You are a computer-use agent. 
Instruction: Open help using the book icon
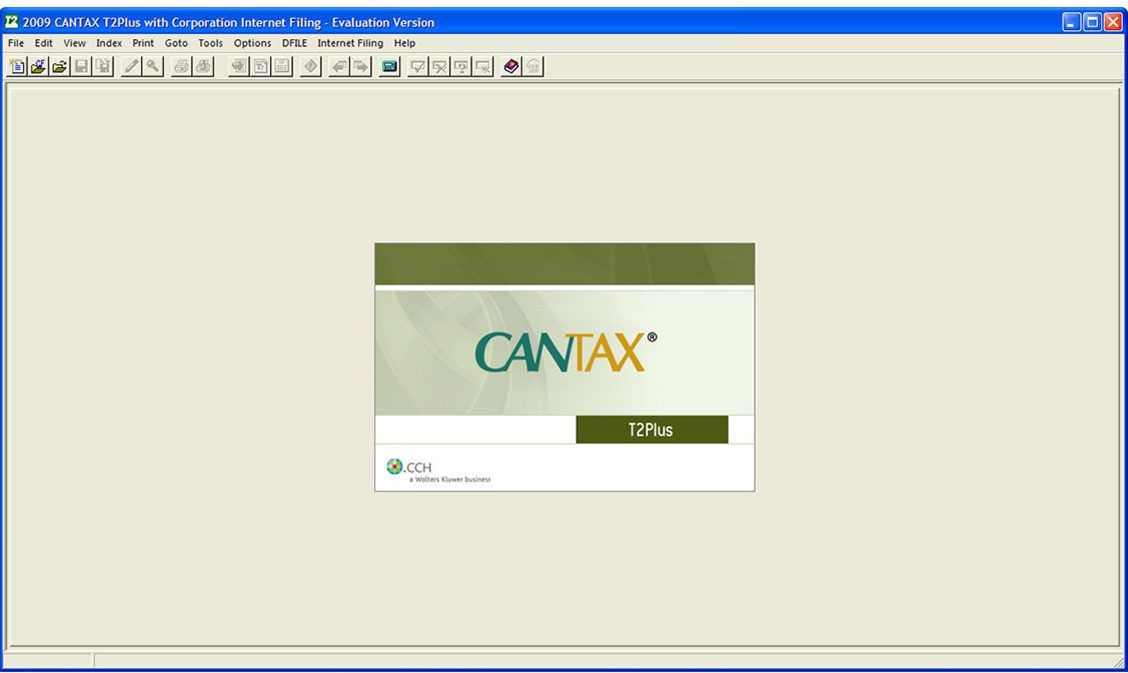pos(509,67)
